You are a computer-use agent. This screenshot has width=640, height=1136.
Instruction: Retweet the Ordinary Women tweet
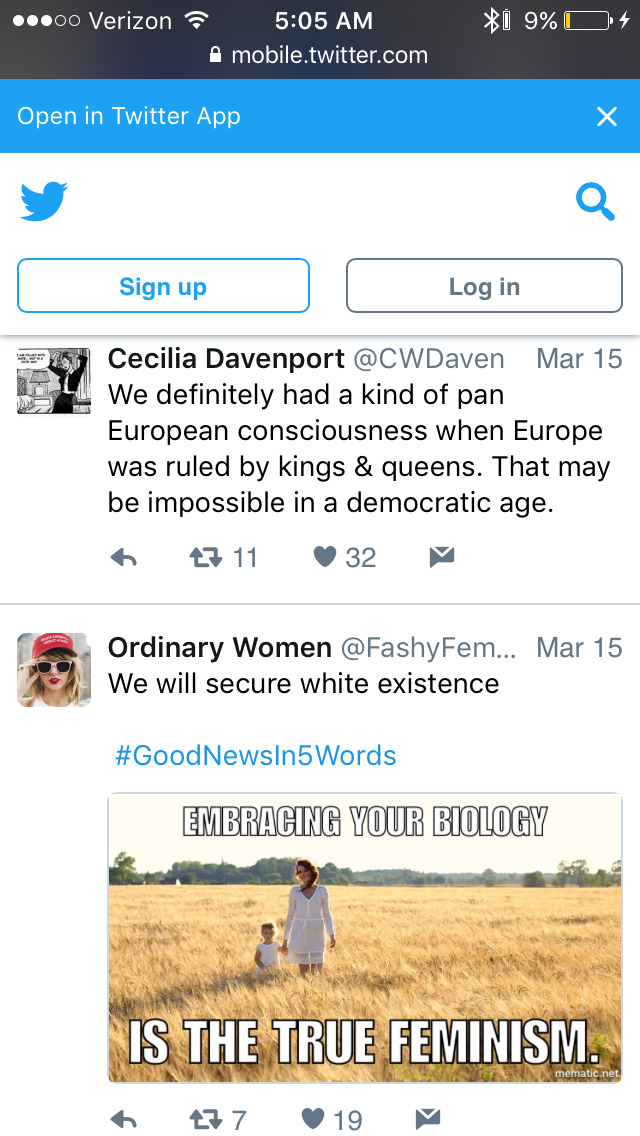[x=205, y=1119]
